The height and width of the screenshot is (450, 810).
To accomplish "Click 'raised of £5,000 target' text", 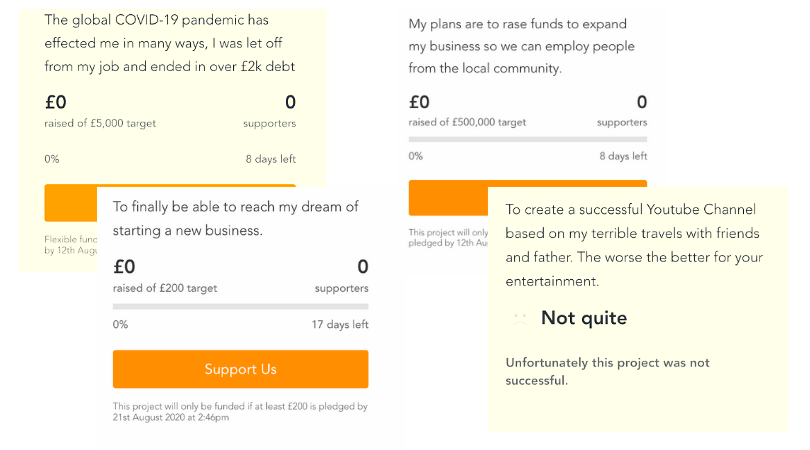I will [100, 123].
